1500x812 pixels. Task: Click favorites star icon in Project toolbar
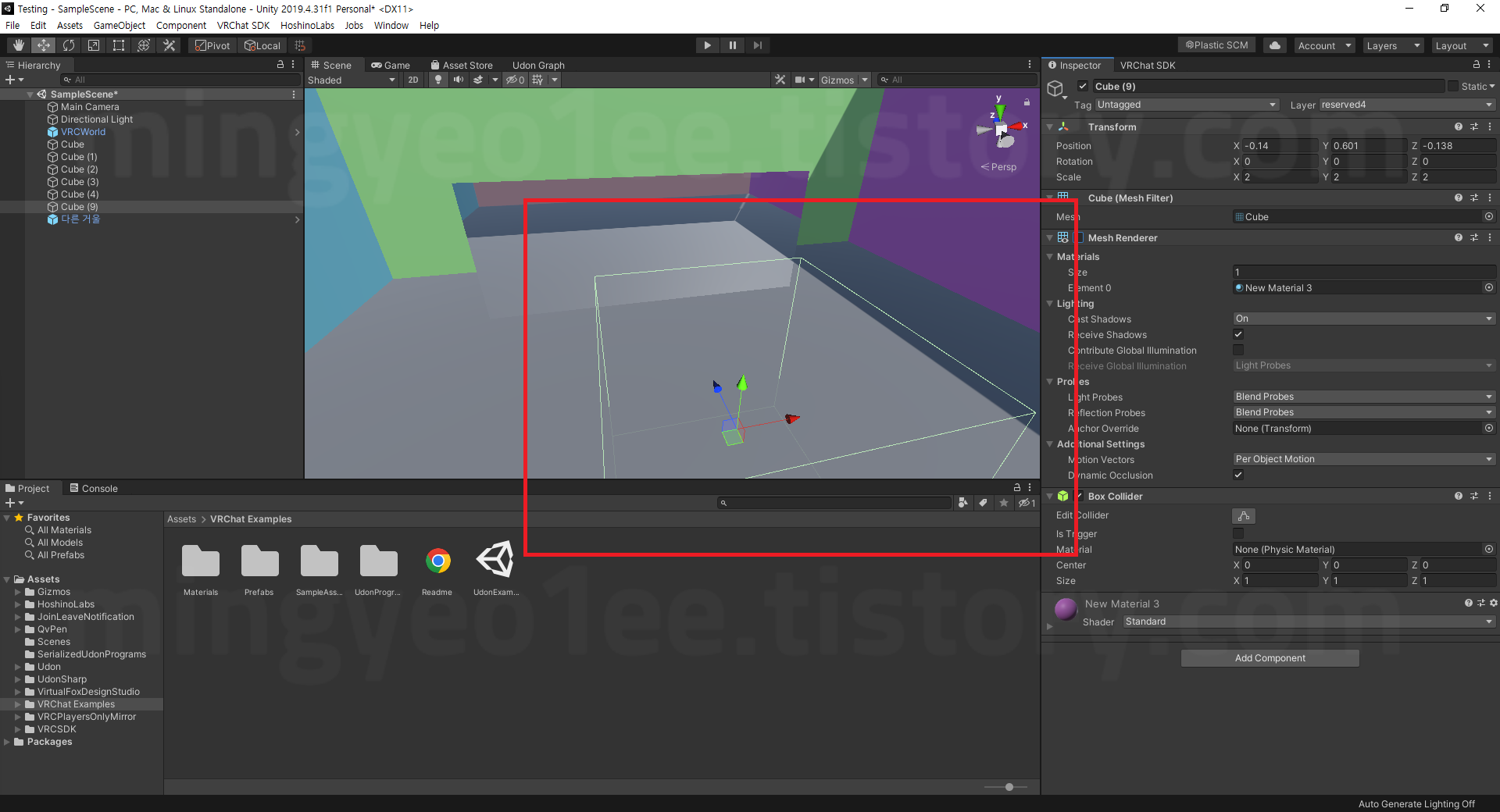(x=1004, y=503)
